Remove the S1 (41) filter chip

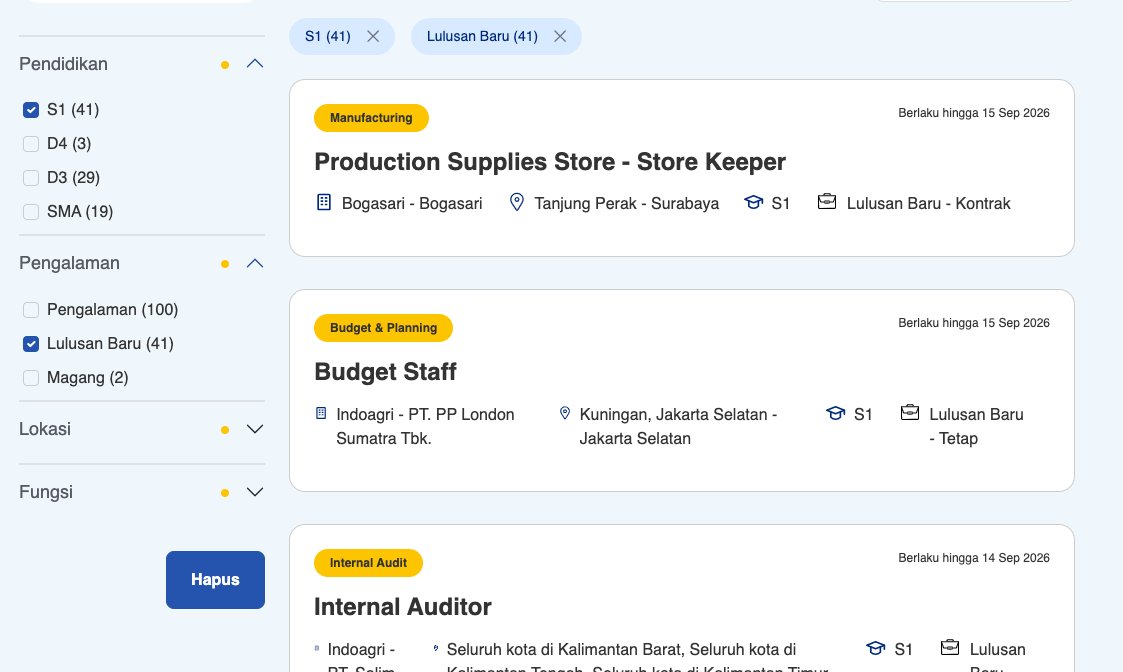pos(373,37)
